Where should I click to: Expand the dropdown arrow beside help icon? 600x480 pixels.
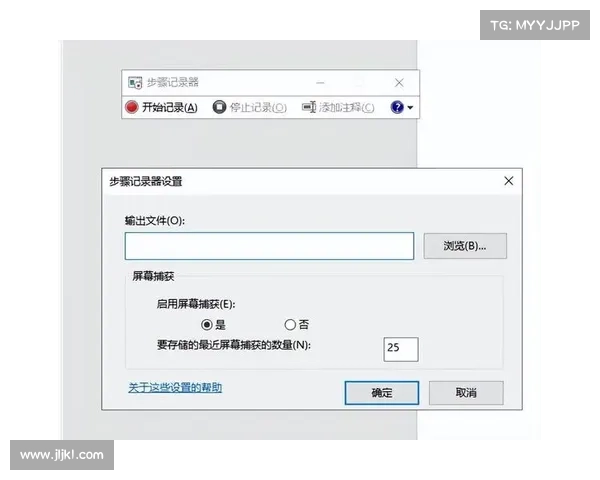[410, 108]
